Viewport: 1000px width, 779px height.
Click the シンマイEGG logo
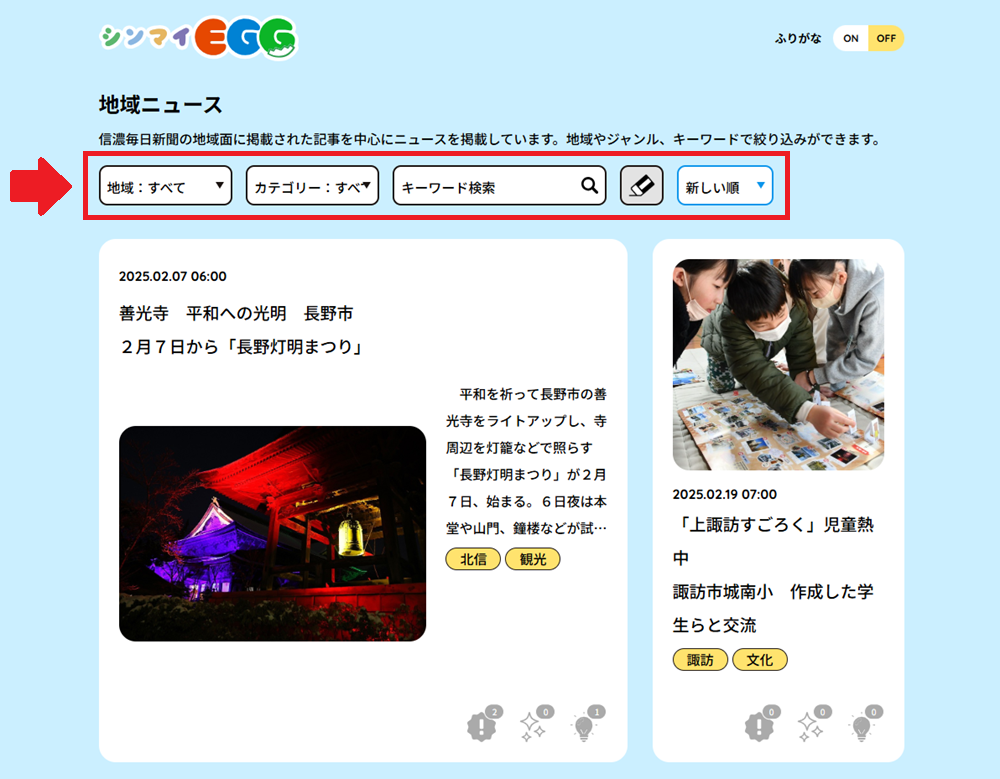[198, 38]
